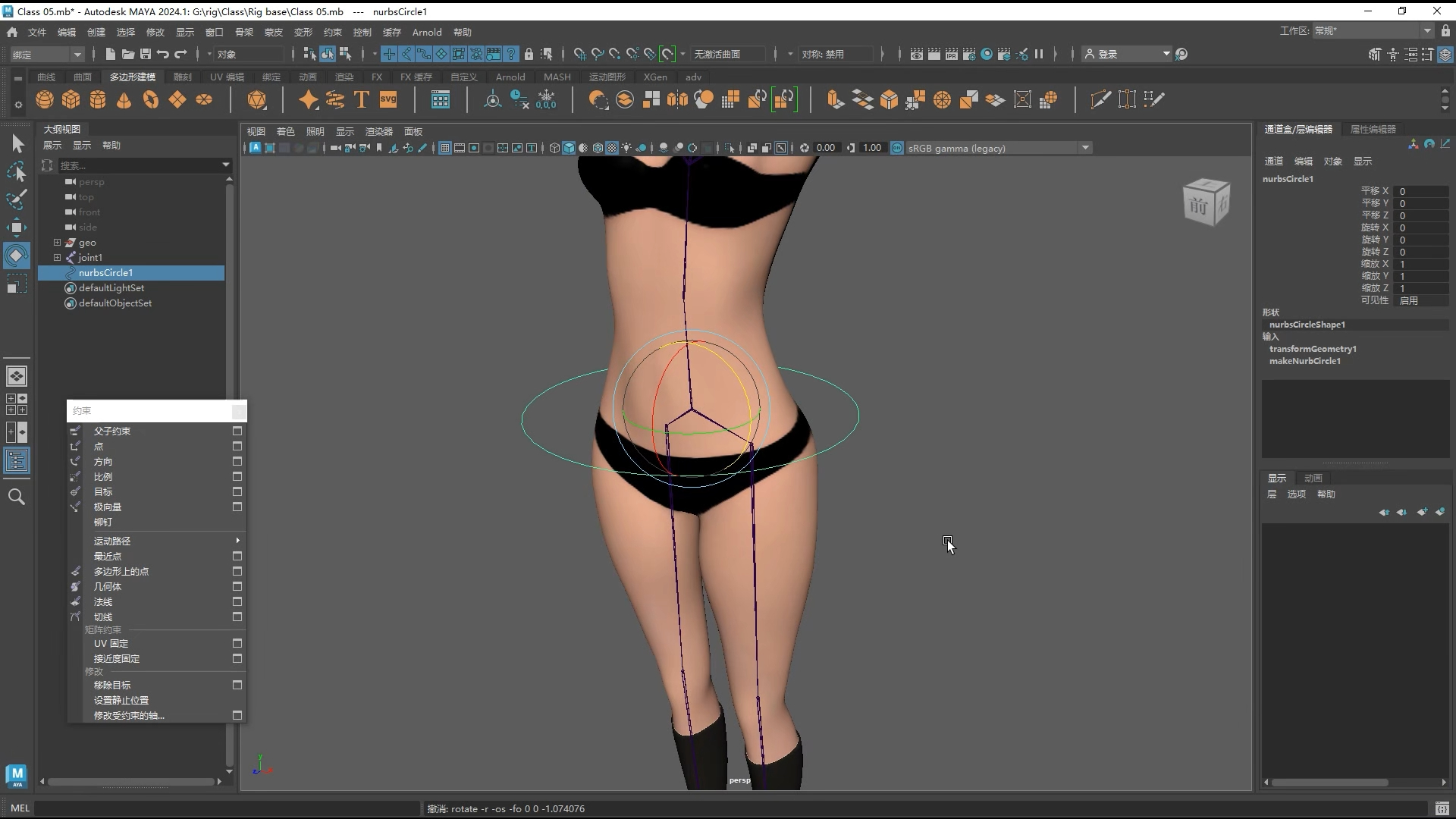This screenshot has height=819, width=1456.
Task: Click the outliner search magnifier icon
Action: click(x=17, y=497)
